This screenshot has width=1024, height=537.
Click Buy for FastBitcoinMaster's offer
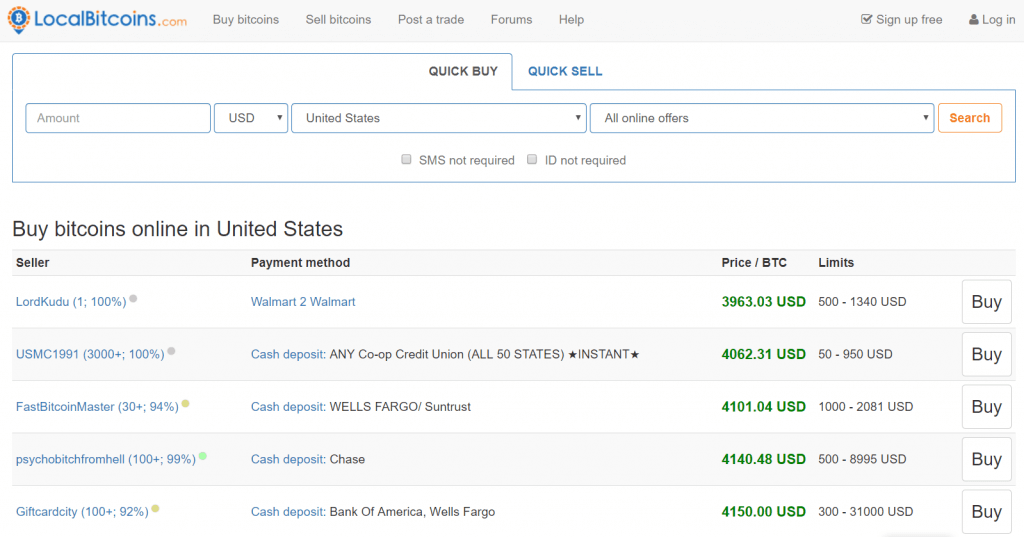coord(987,406)
